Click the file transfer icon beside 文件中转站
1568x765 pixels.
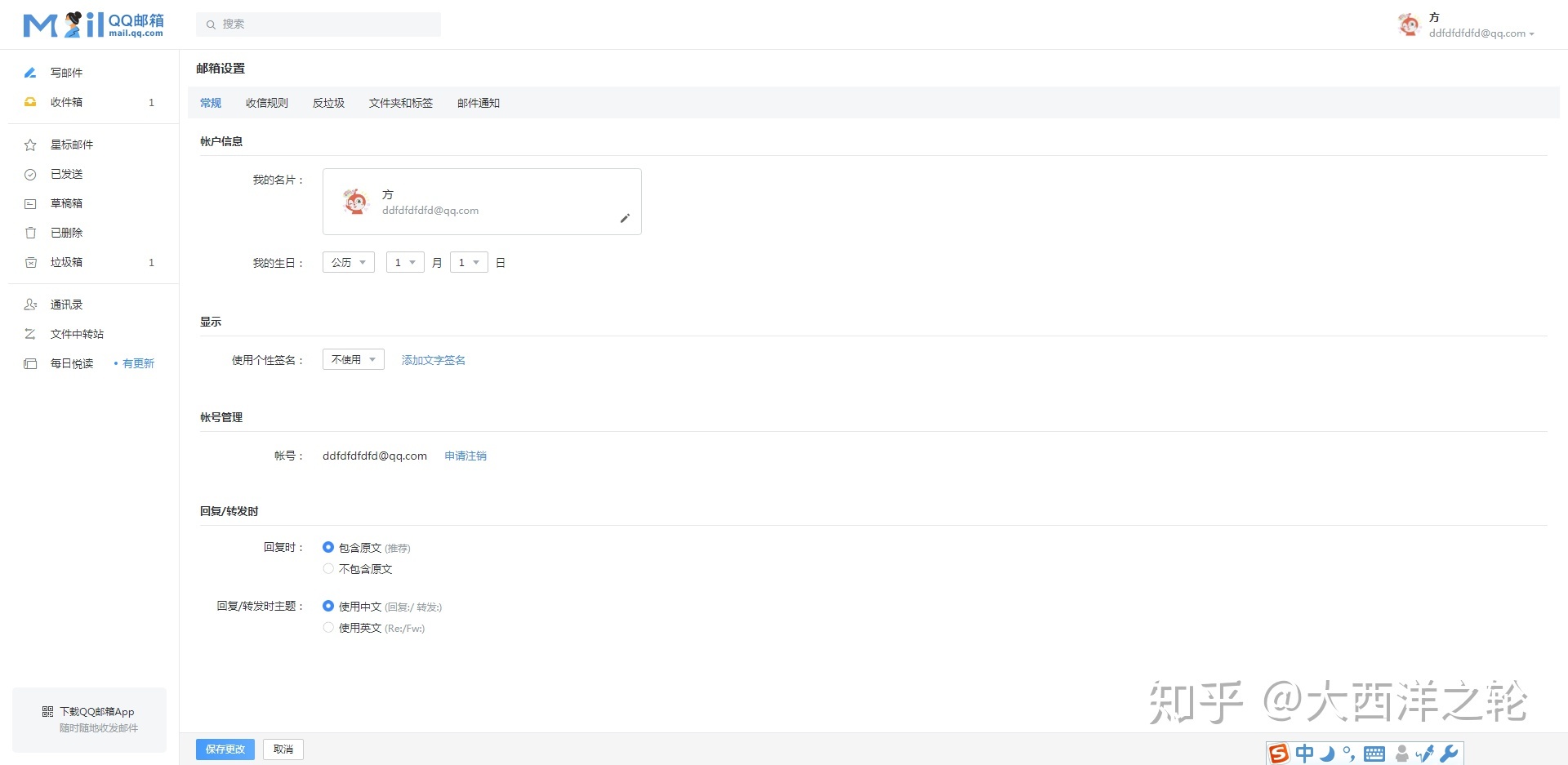[x=30, y=334]
